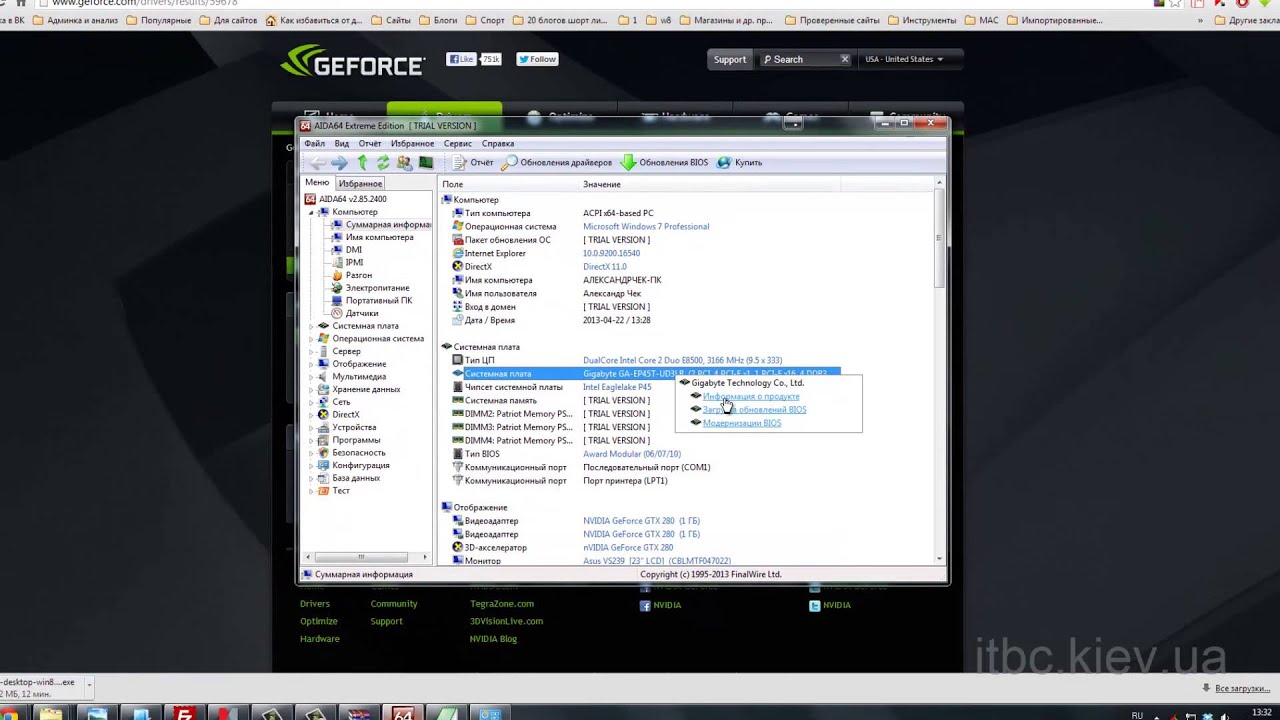This screenshot has width=1280, height=720.
Task: Select Конфигурация in the tree
Action: pyautogui.click(x=360, y=465)
